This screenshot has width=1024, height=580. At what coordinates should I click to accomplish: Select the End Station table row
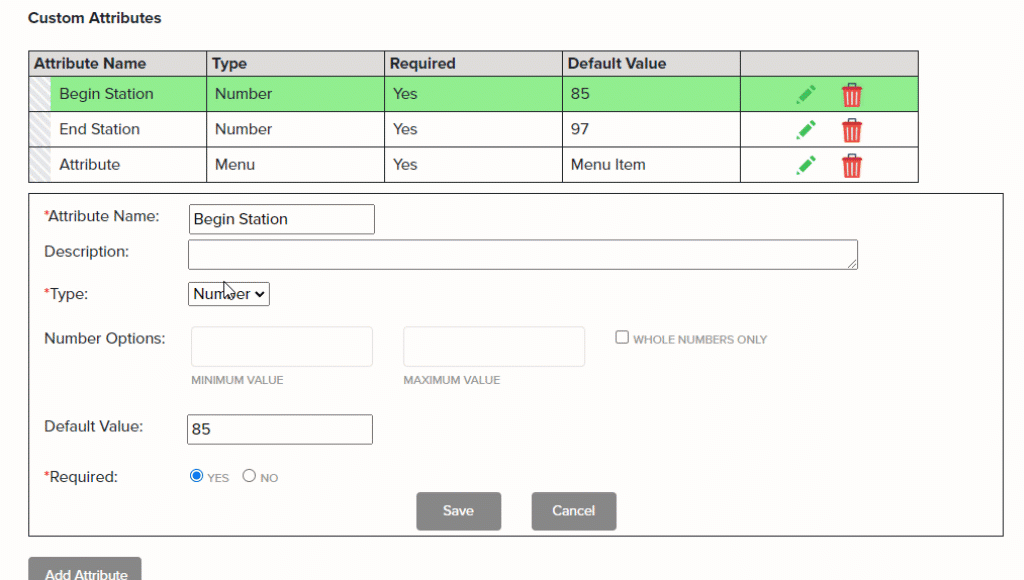coord(117,129)
